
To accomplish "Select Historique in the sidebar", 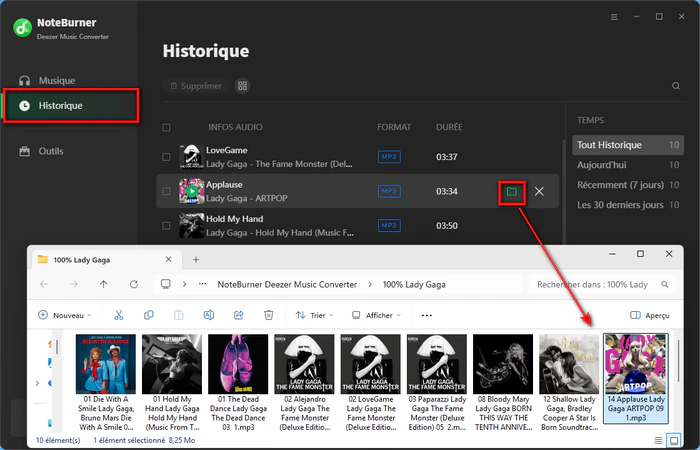I will click(x=71, y=106).
